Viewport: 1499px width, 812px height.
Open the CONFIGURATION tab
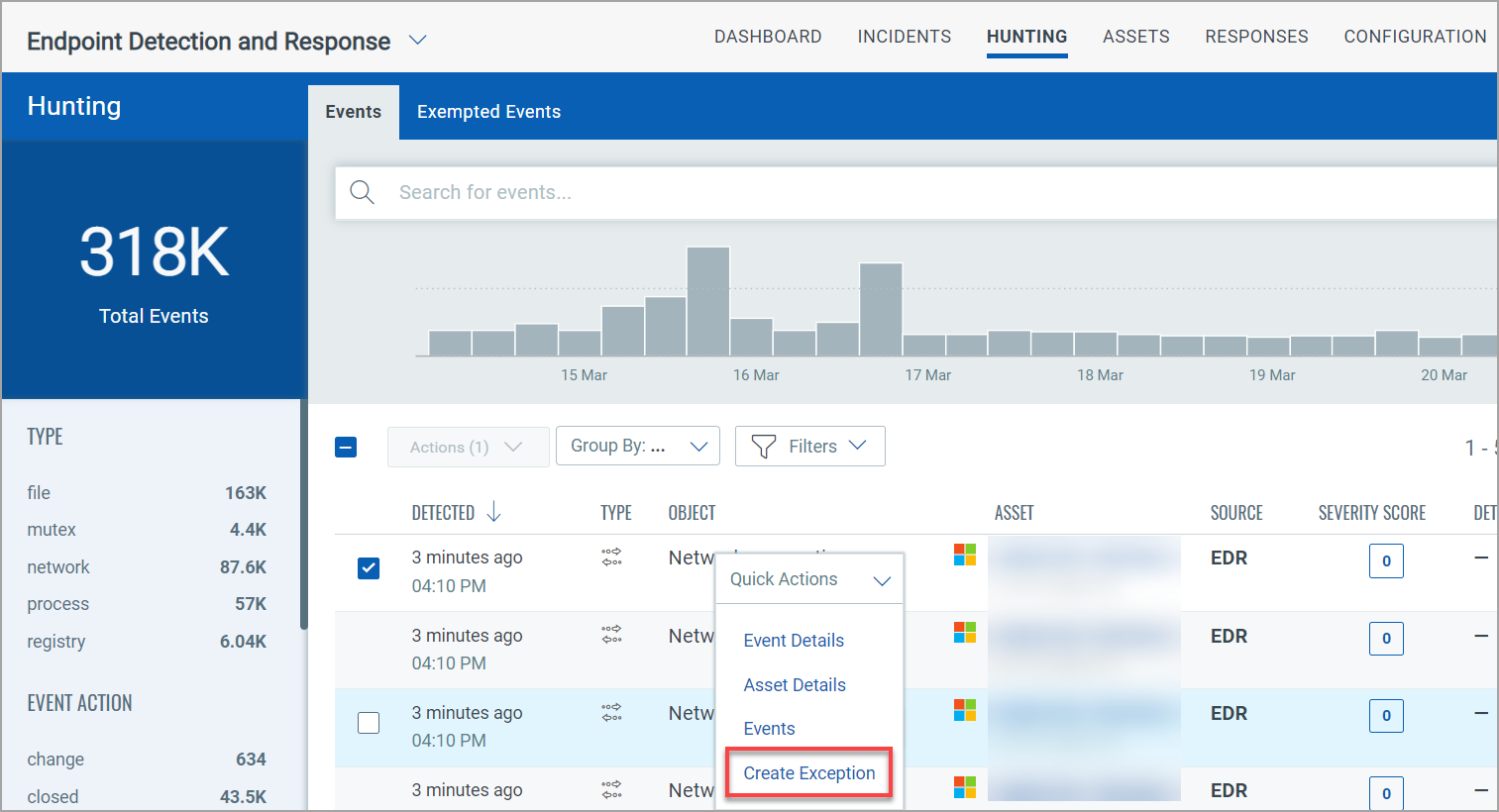[1415, 37]
